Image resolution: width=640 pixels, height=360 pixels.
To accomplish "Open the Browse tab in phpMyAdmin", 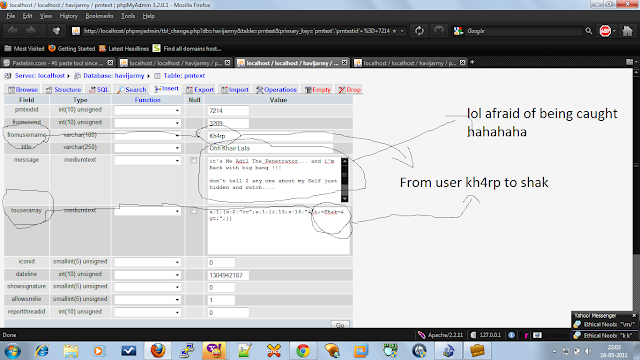I will pyautogui.click(x=23, y=89).
